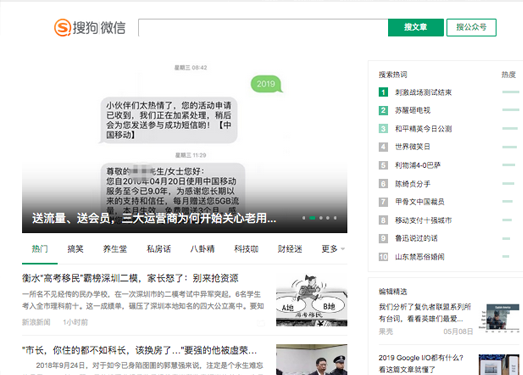This screenshot has height=375, width=523.
Task: Open hot search 移动支付十强城市
Action: pyautogui.click(x=423, y=220)
